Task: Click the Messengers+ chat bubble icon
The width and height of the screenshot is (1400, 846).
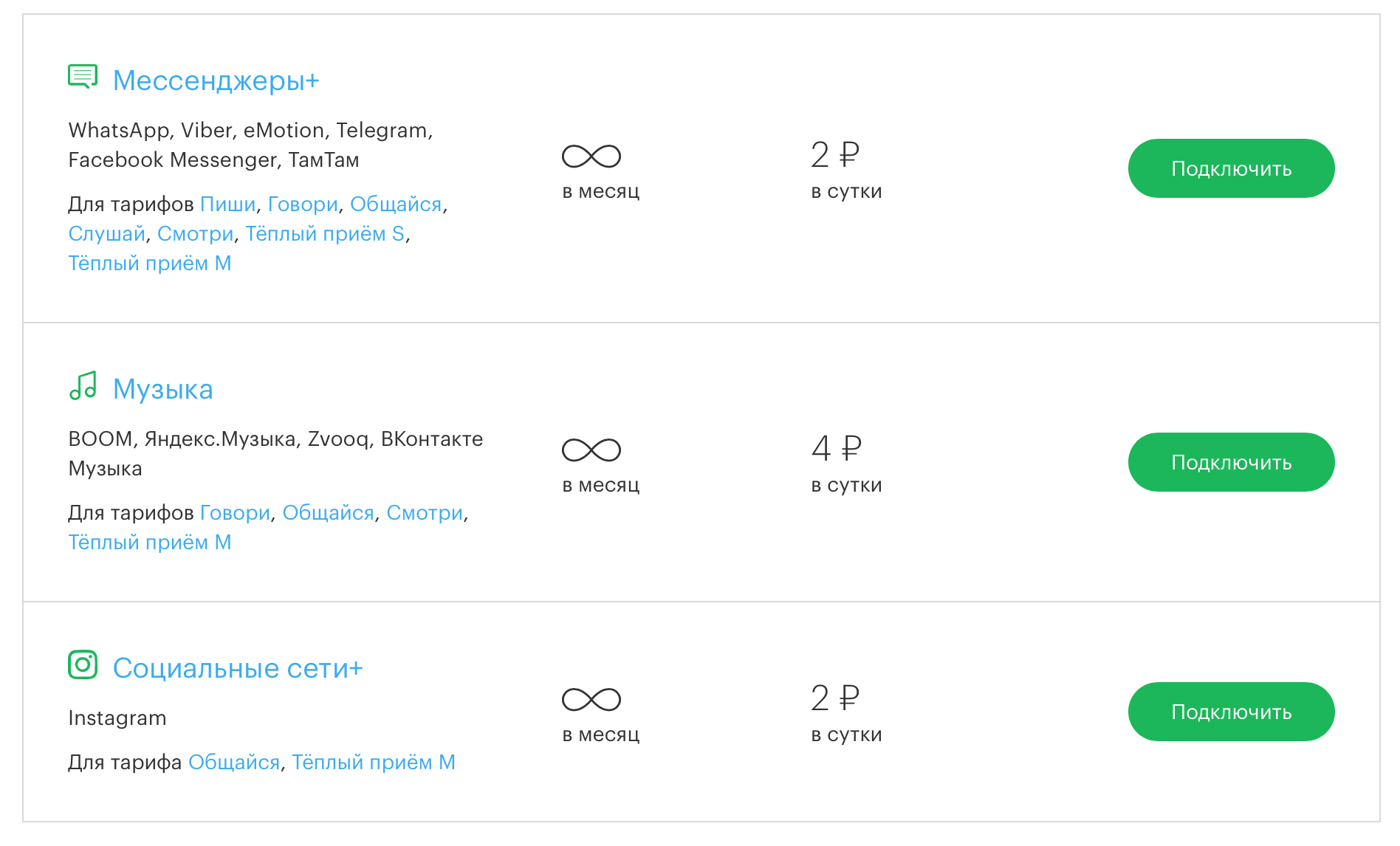Action: [83, 76]
